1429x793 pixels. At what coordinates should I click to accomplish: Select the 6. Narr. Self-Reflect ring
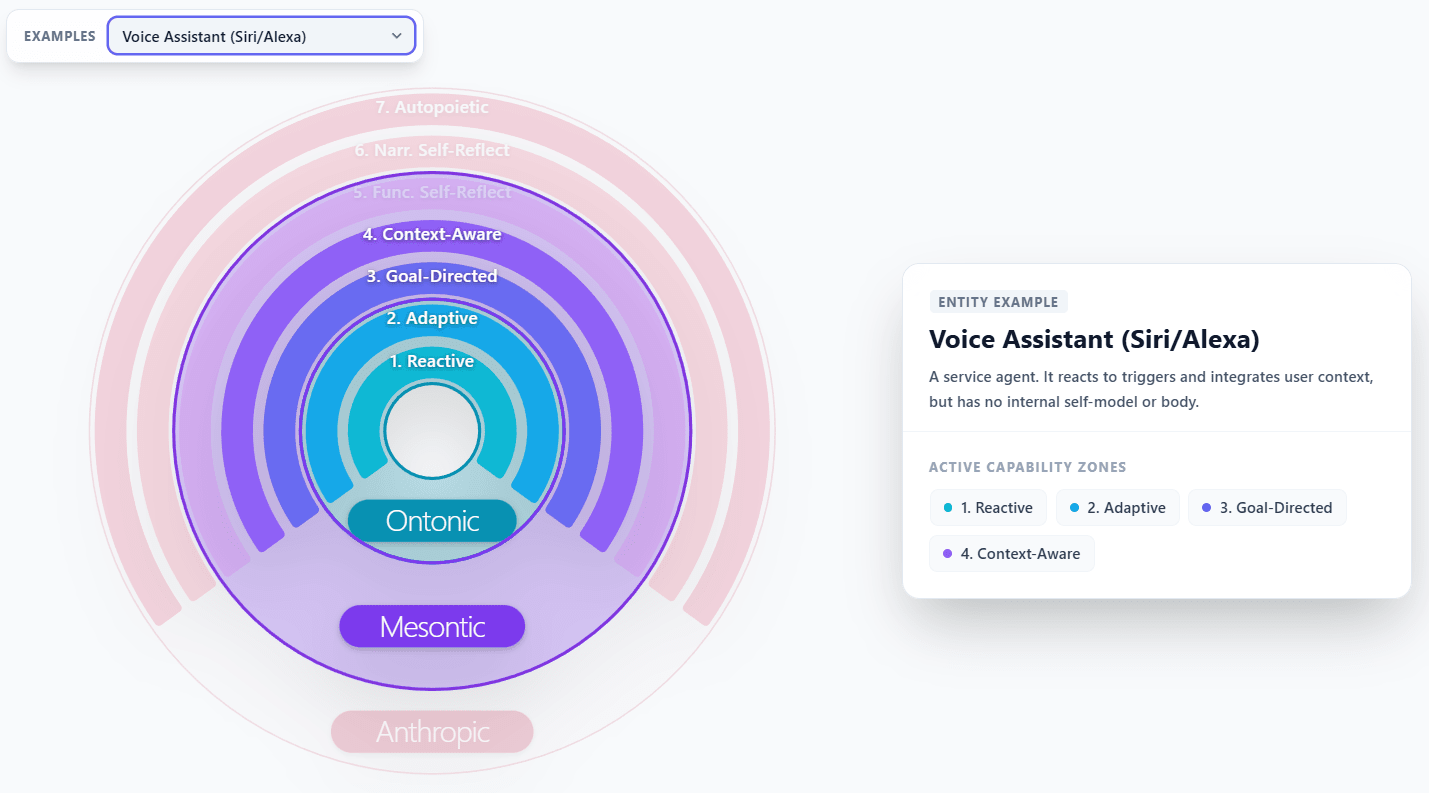tap(432, 150)
